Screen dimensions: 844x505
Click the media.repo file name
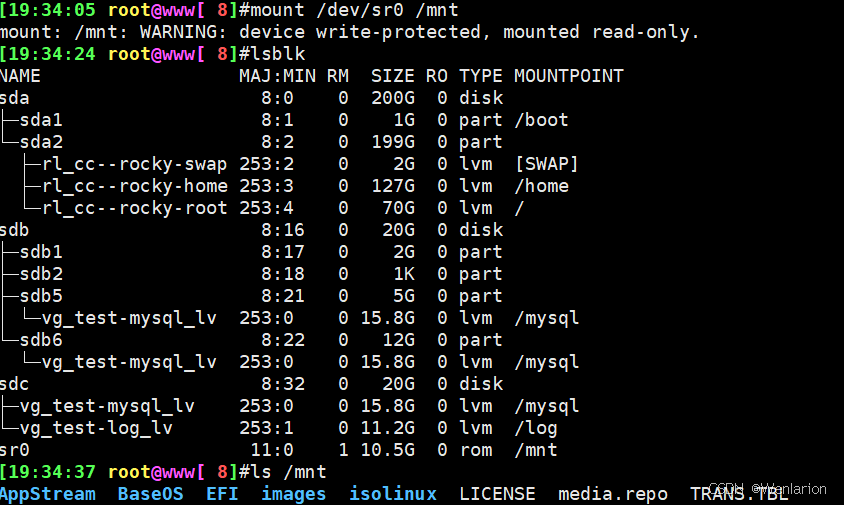(x=613, y=494)
